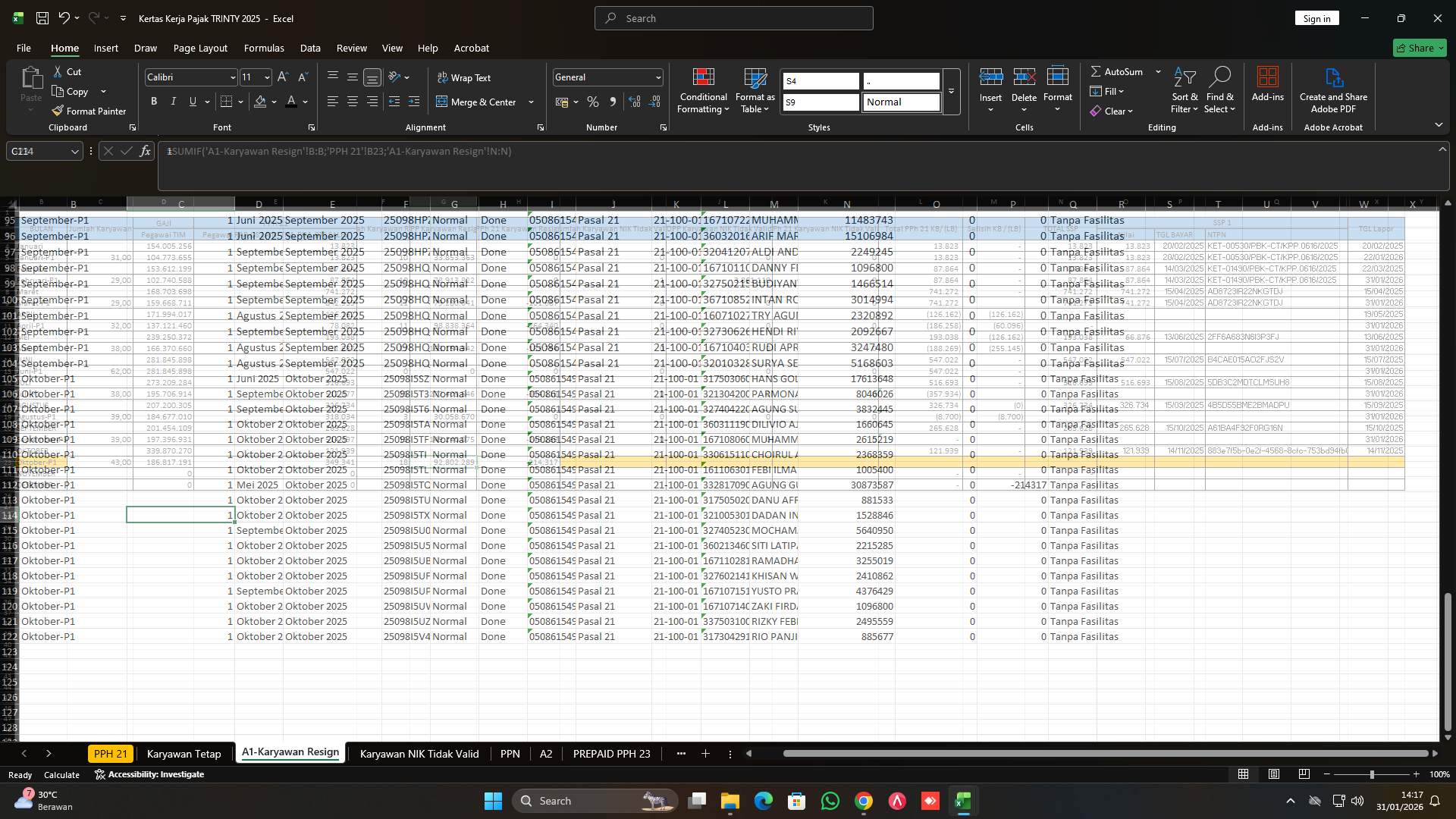Click the Format Painter icon

tap(58, 111)
